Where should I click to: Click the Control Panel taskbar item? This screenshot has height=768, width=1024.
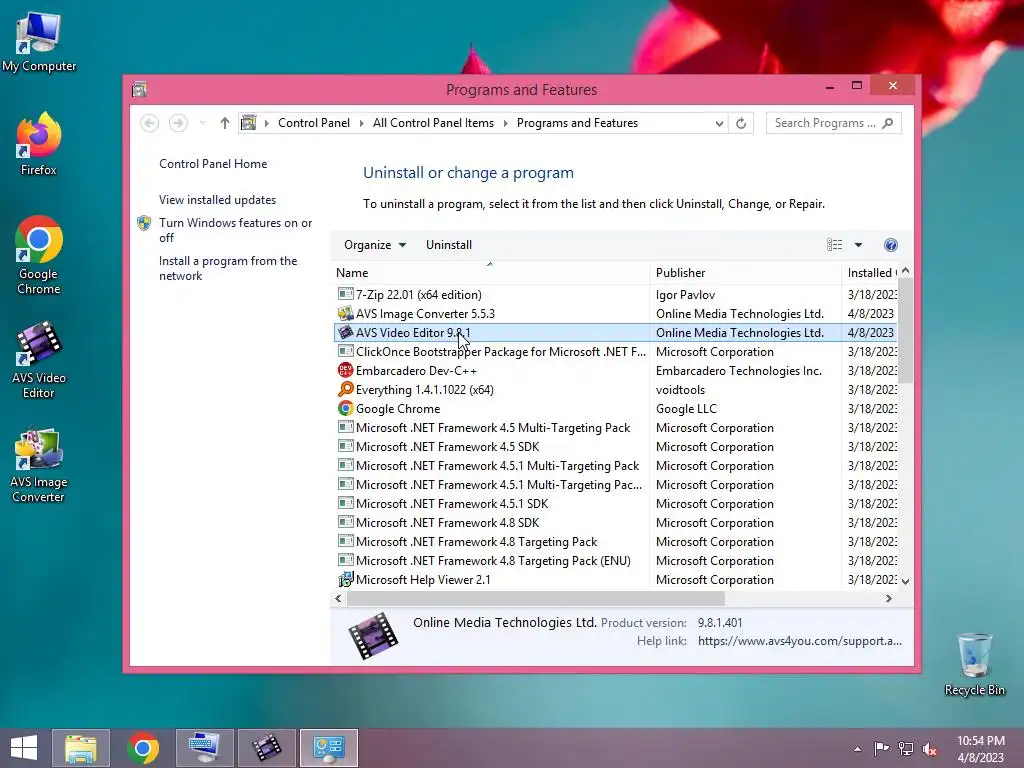[328, 748]
